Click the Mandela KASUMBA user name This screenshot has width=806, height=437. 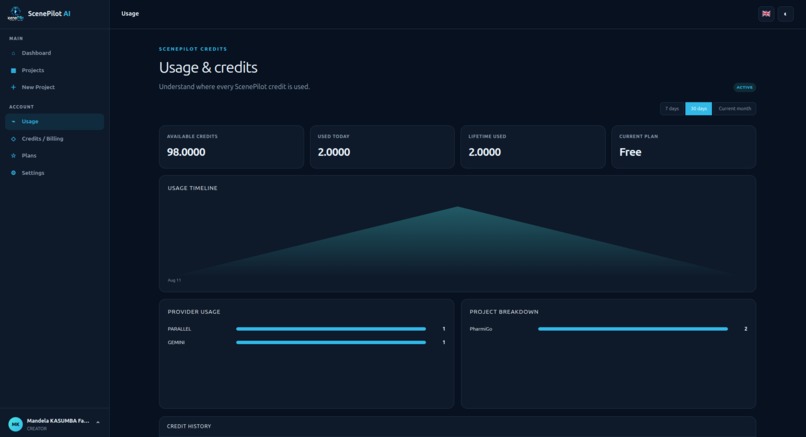[58, 421]
